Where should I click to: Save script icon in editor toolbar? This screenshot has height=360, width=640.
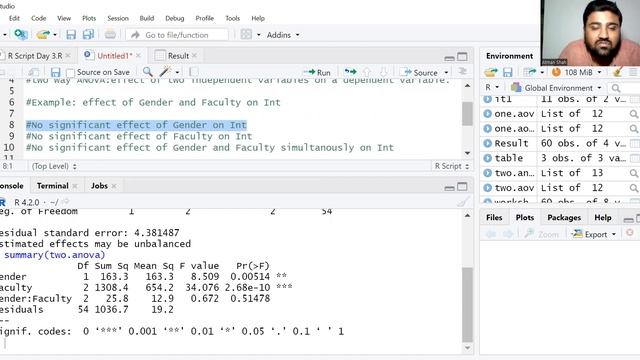click(x=55, y=72)
